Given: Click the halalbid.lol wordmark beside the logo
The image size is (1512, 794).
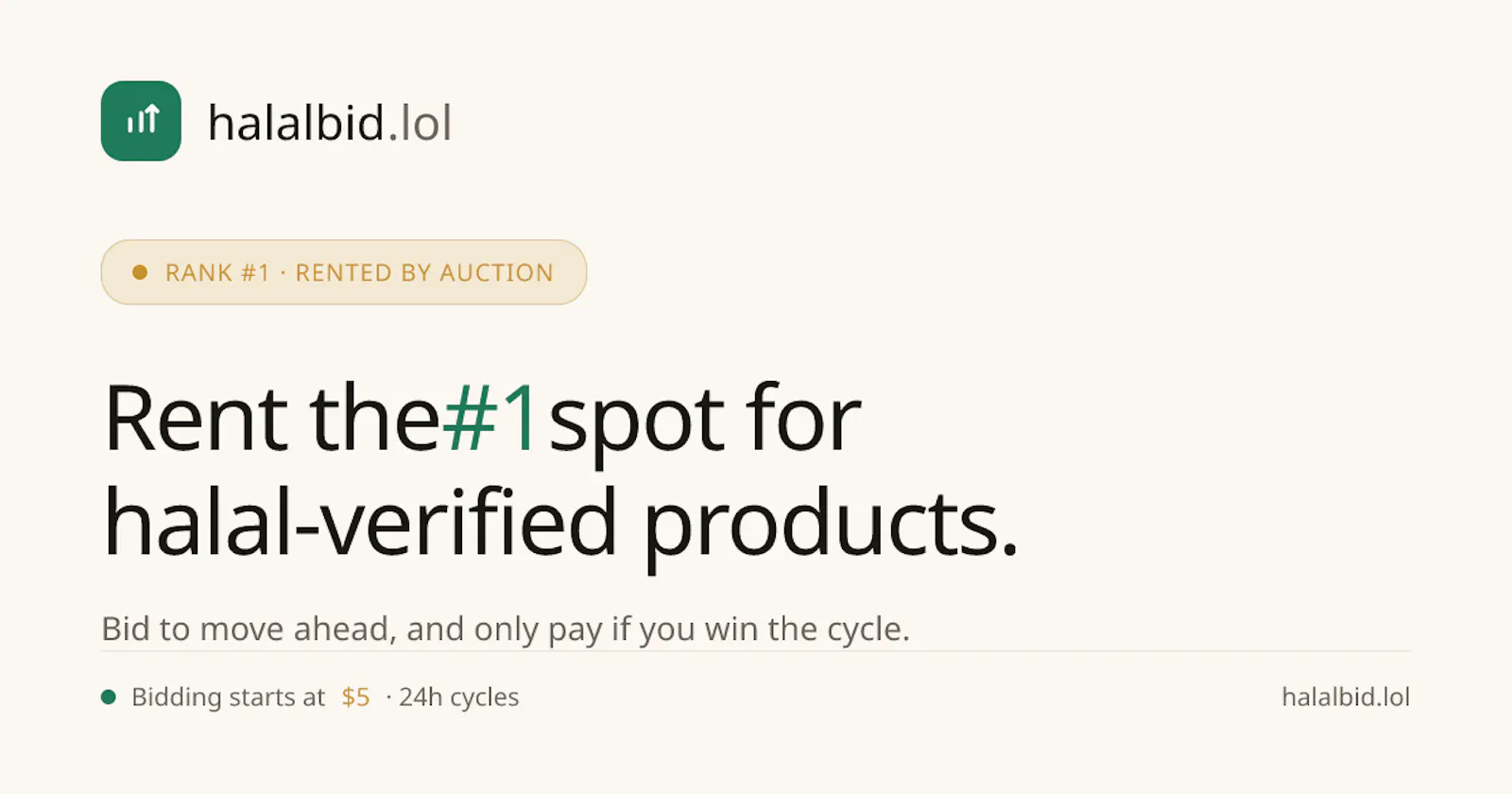Looking at the screenshot, I should coord(330,123).
